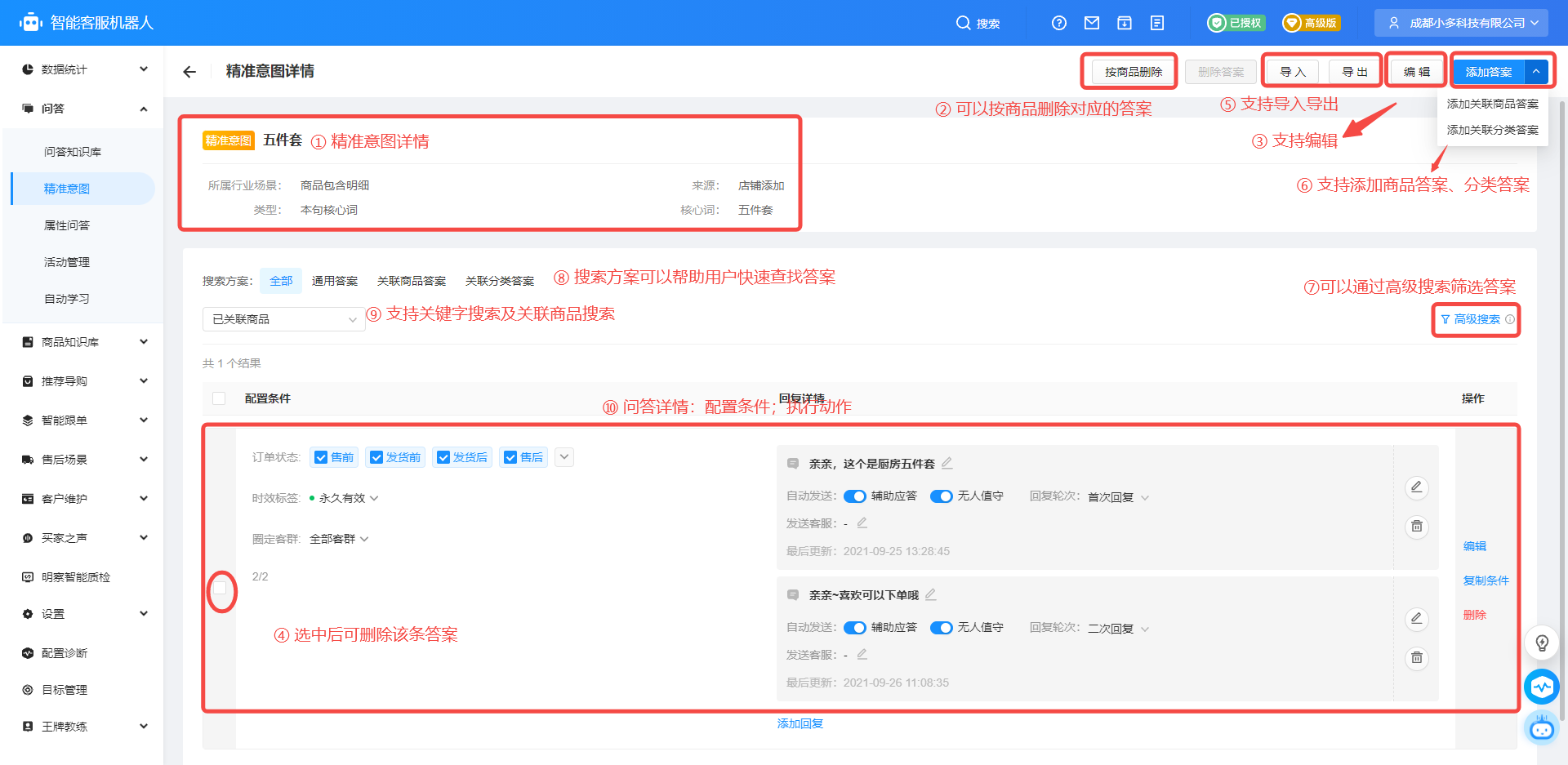Viewport: 1568px width, 765px height.
Task: Open the mail envelope icon
Action: [x=1092, y=23]
